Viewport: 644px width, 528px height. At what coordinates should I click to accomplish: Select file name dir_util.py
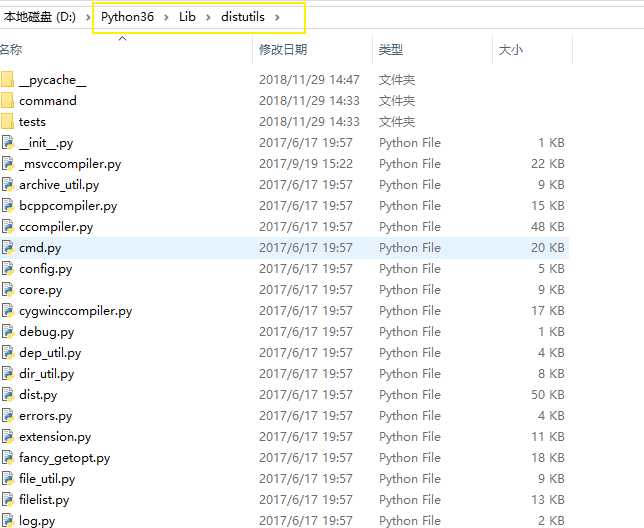point(46,374)
